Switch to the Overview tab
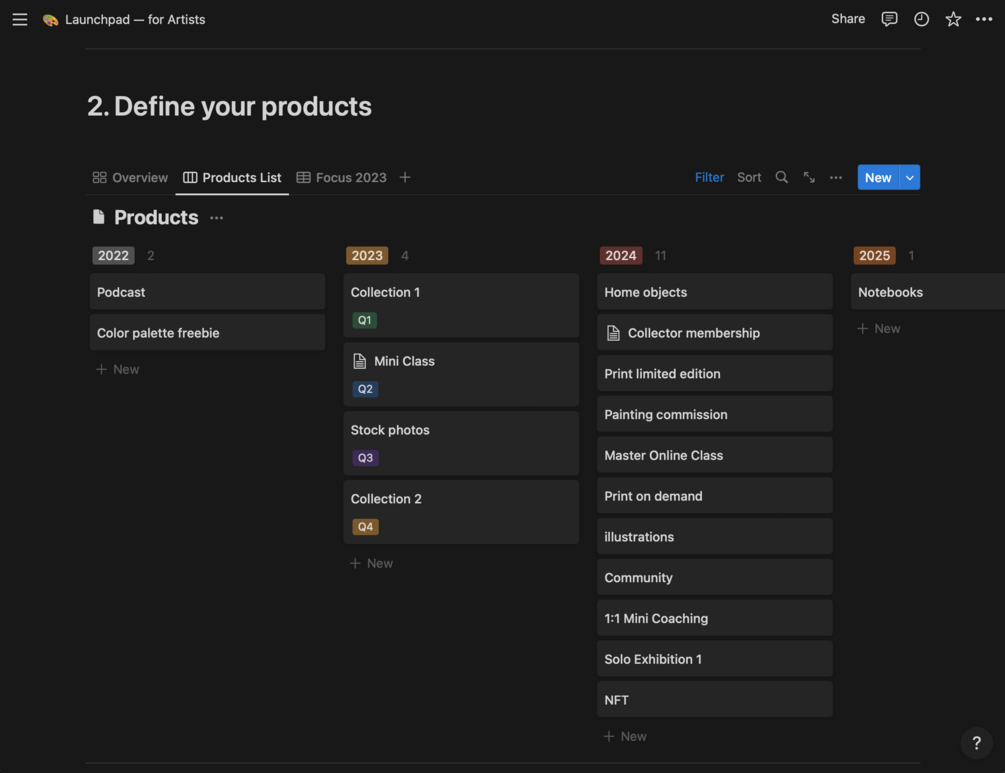The width and height of the screenshot is (1005, 773). [x=130, y=177]
